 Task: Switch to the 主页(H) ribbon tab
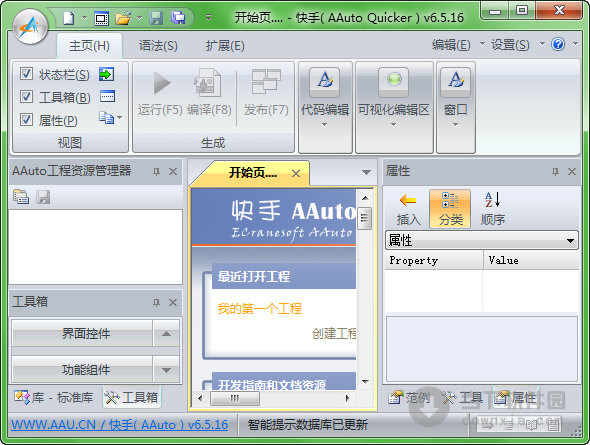[x=89, y=46]
